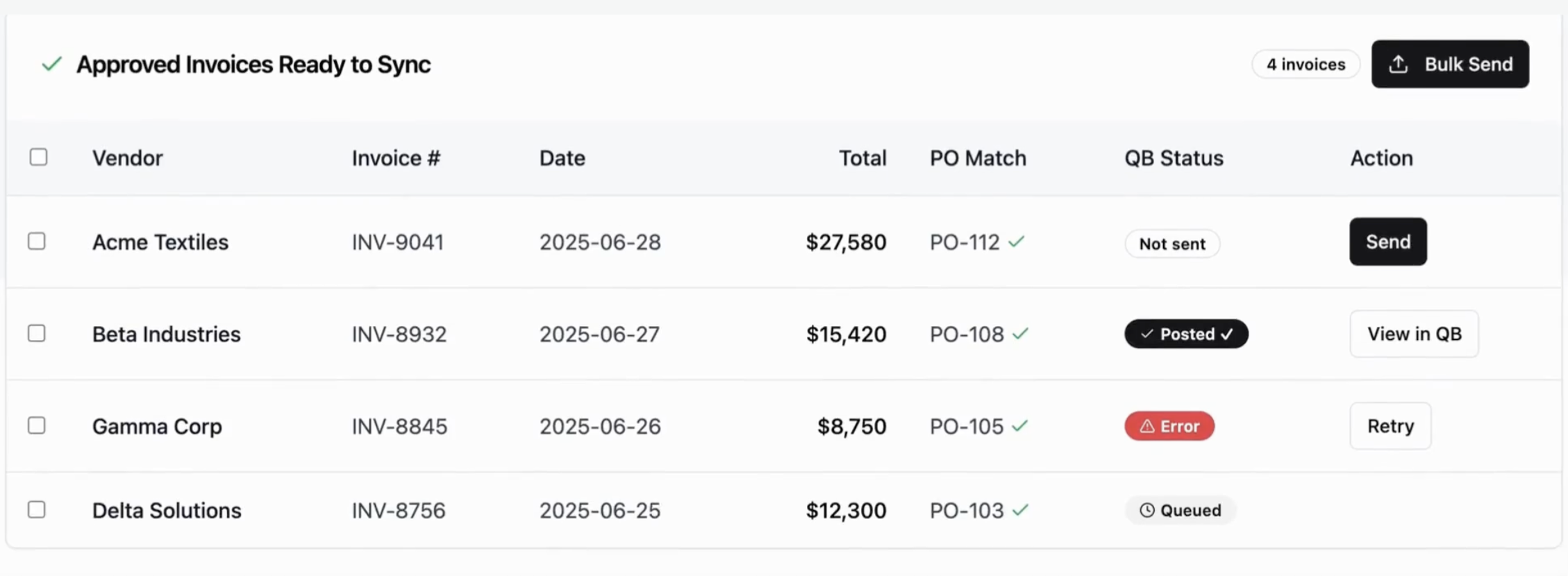Click the Posted status badge
The image size is (1568, 576).
(x=1186, y=334)
